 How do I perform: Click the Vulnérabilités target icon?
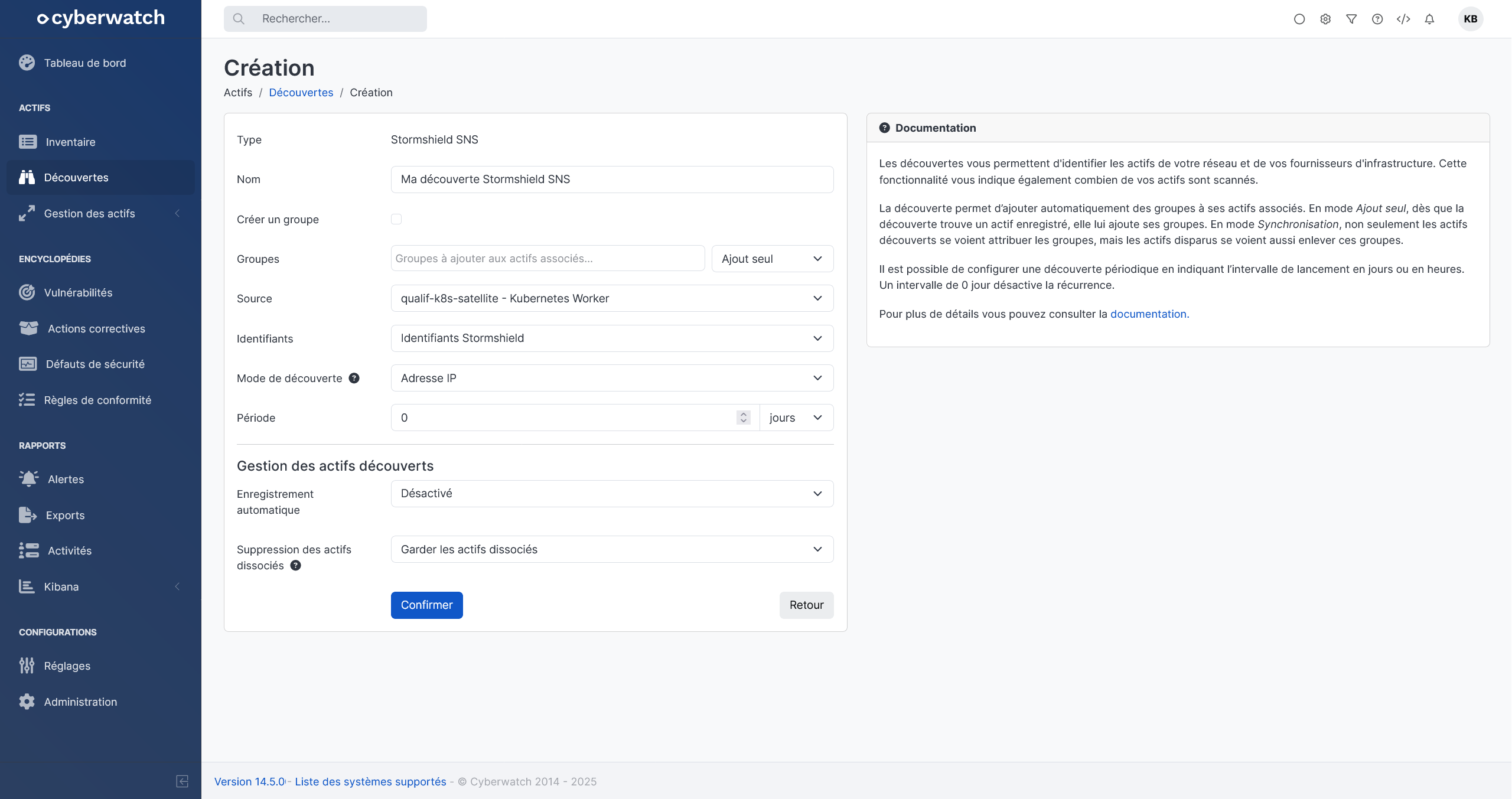coord(27,292)
